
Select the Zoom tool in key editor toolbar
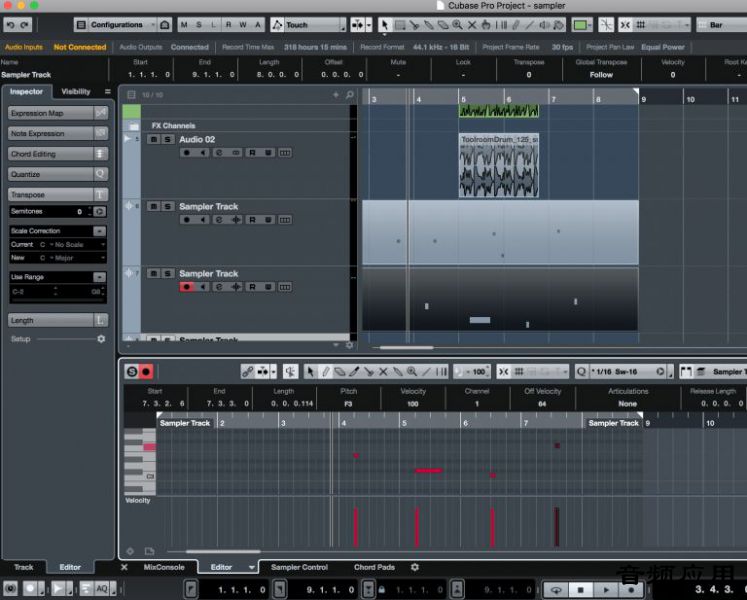pyautogui.click(x=412, y=372)
